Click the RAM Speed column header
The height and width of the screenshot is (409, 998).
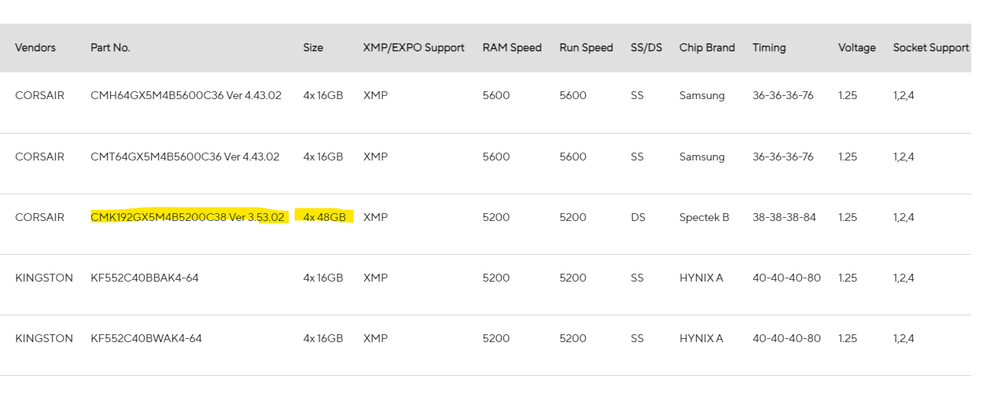(512, 48)
